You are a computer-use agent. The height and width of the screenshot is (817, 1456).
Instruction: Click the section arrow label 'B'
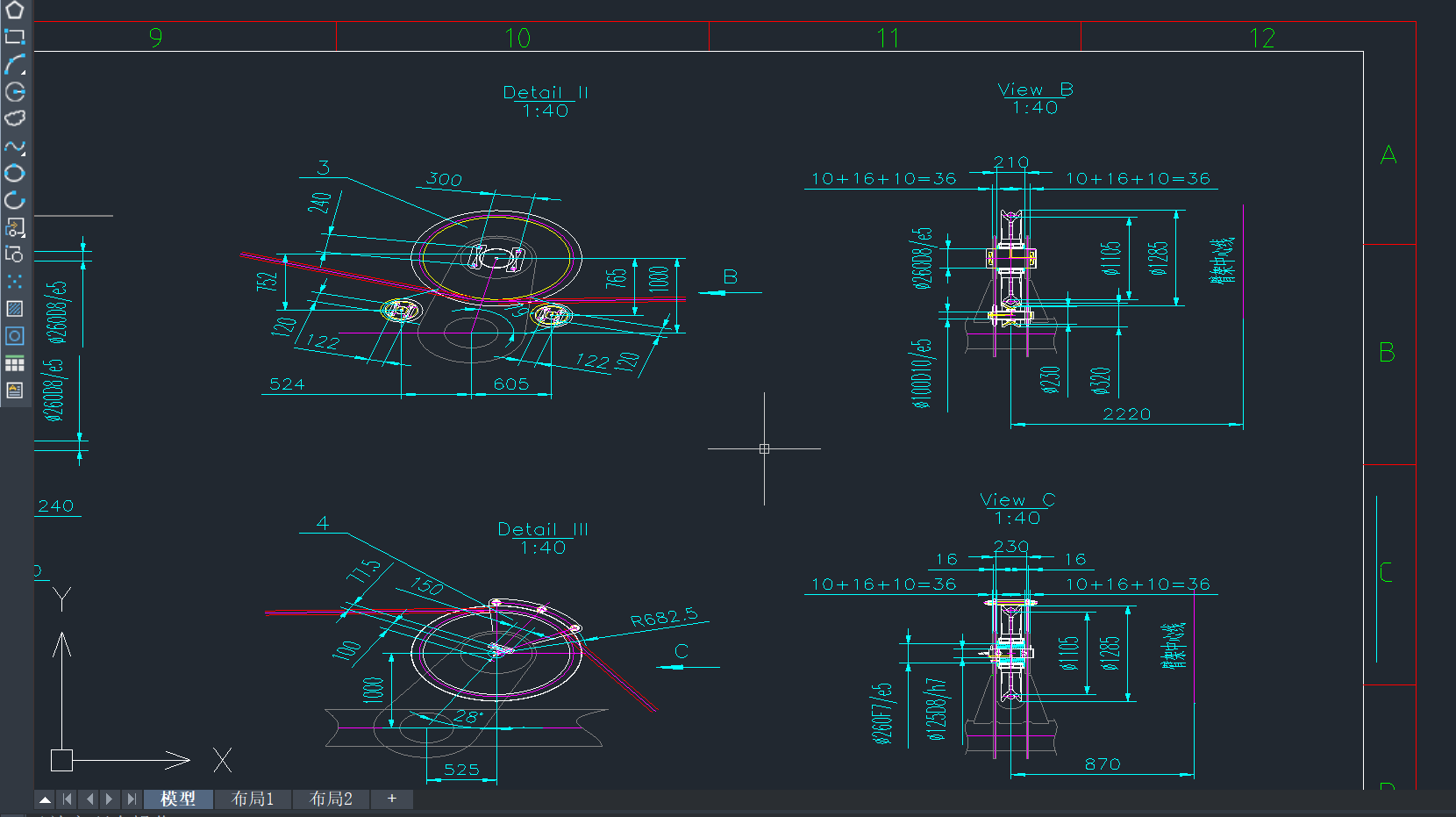click(x=730, y=277)
